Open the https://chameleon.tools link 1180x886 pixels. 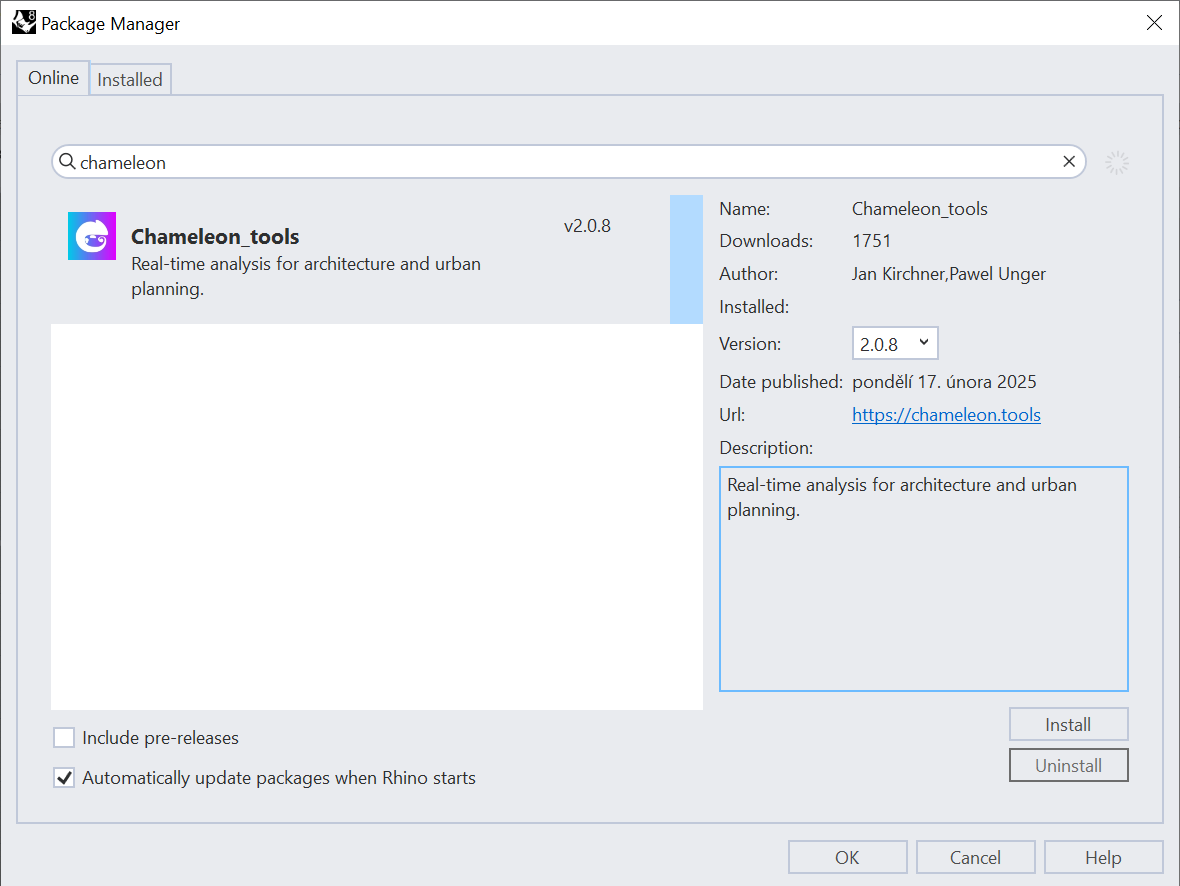tap(946, 415)
